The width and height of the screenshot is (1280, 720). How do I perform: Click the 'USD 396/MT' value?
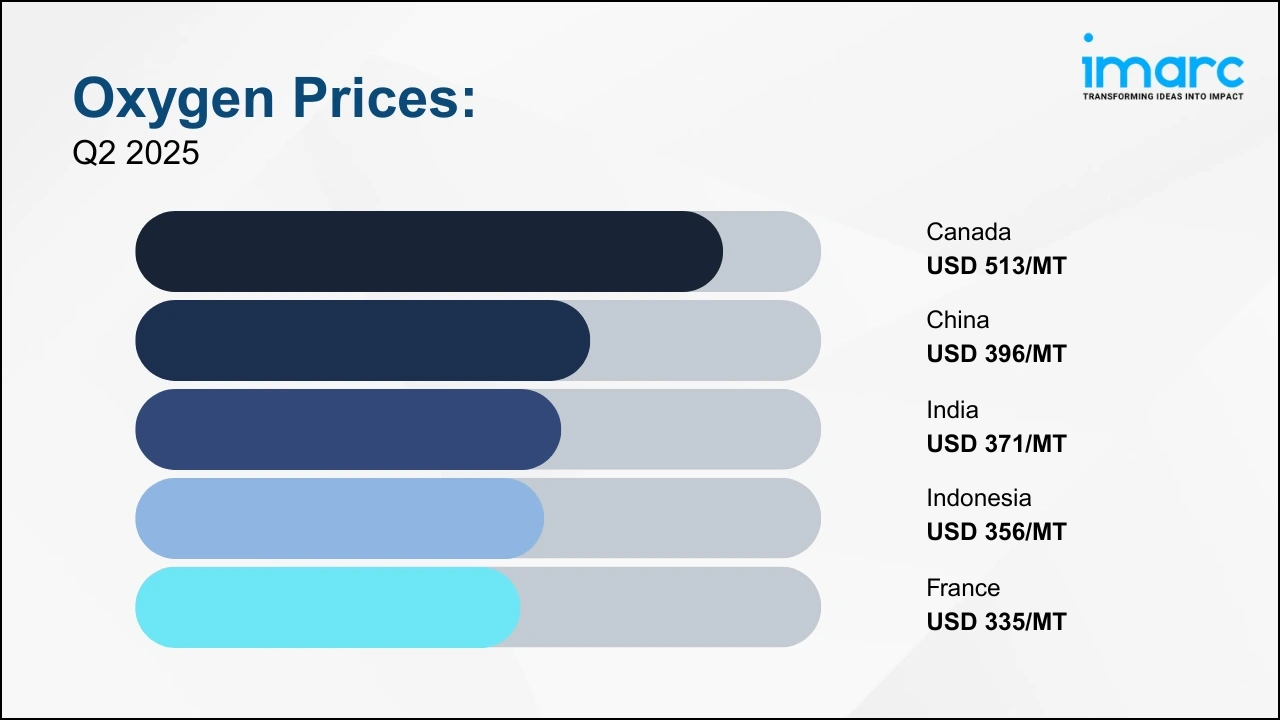pos(996,354)
